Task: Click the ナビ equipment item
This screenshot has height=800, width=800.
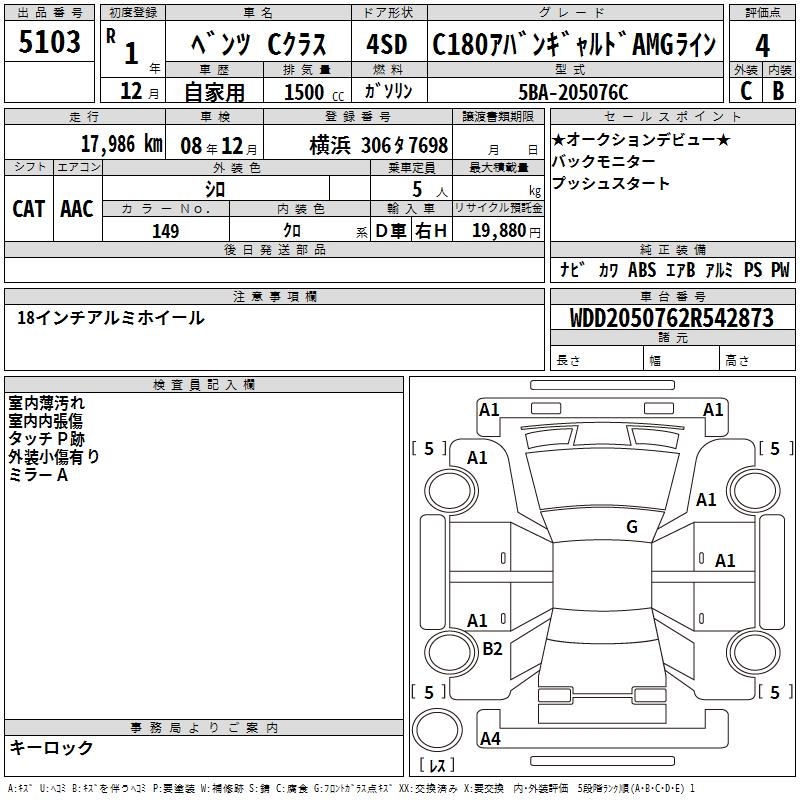Action: [572, 269]
